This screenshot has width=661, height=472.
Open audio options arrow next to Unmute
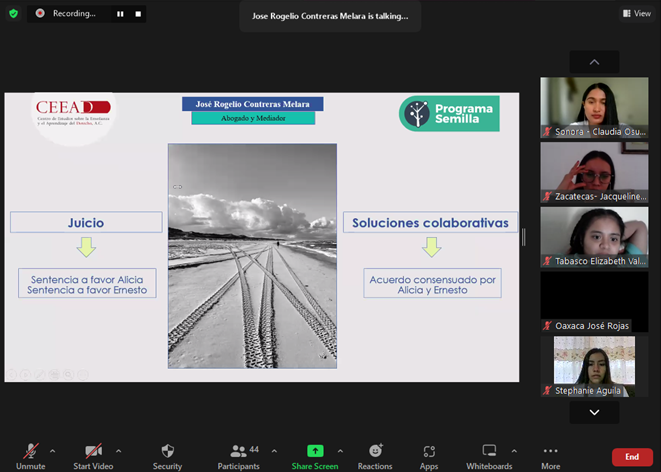53,451
